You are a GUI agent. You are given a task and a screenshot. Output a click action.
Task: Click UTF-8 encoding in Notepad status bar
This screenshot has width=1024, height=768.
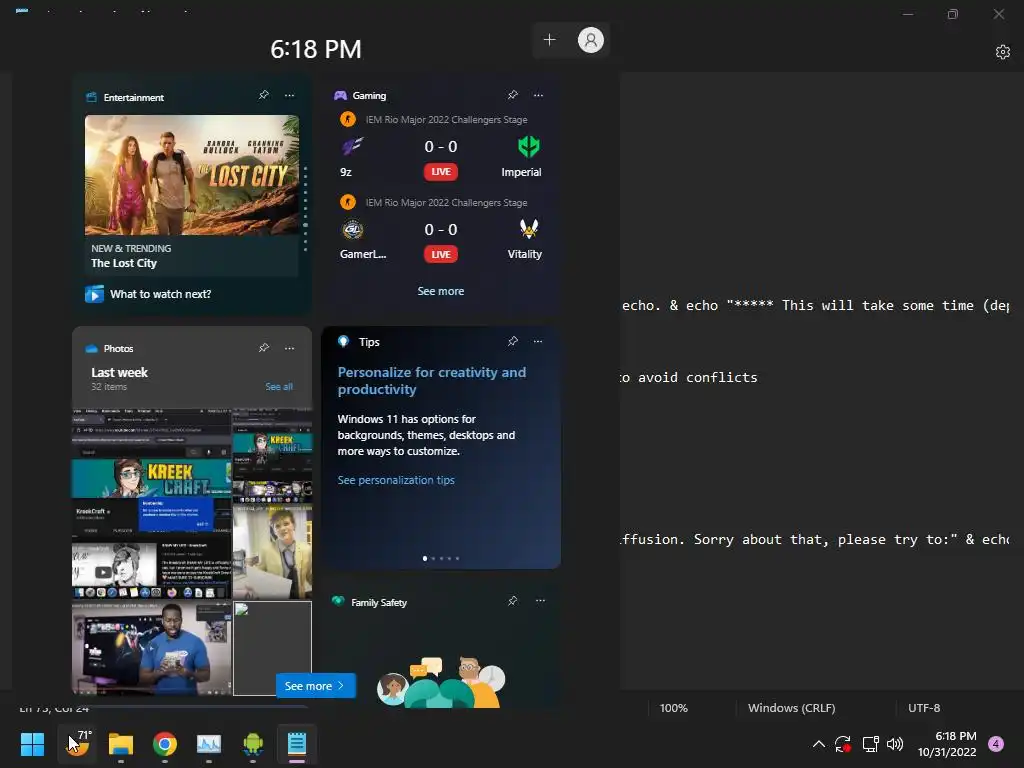(x=924, y=708)
